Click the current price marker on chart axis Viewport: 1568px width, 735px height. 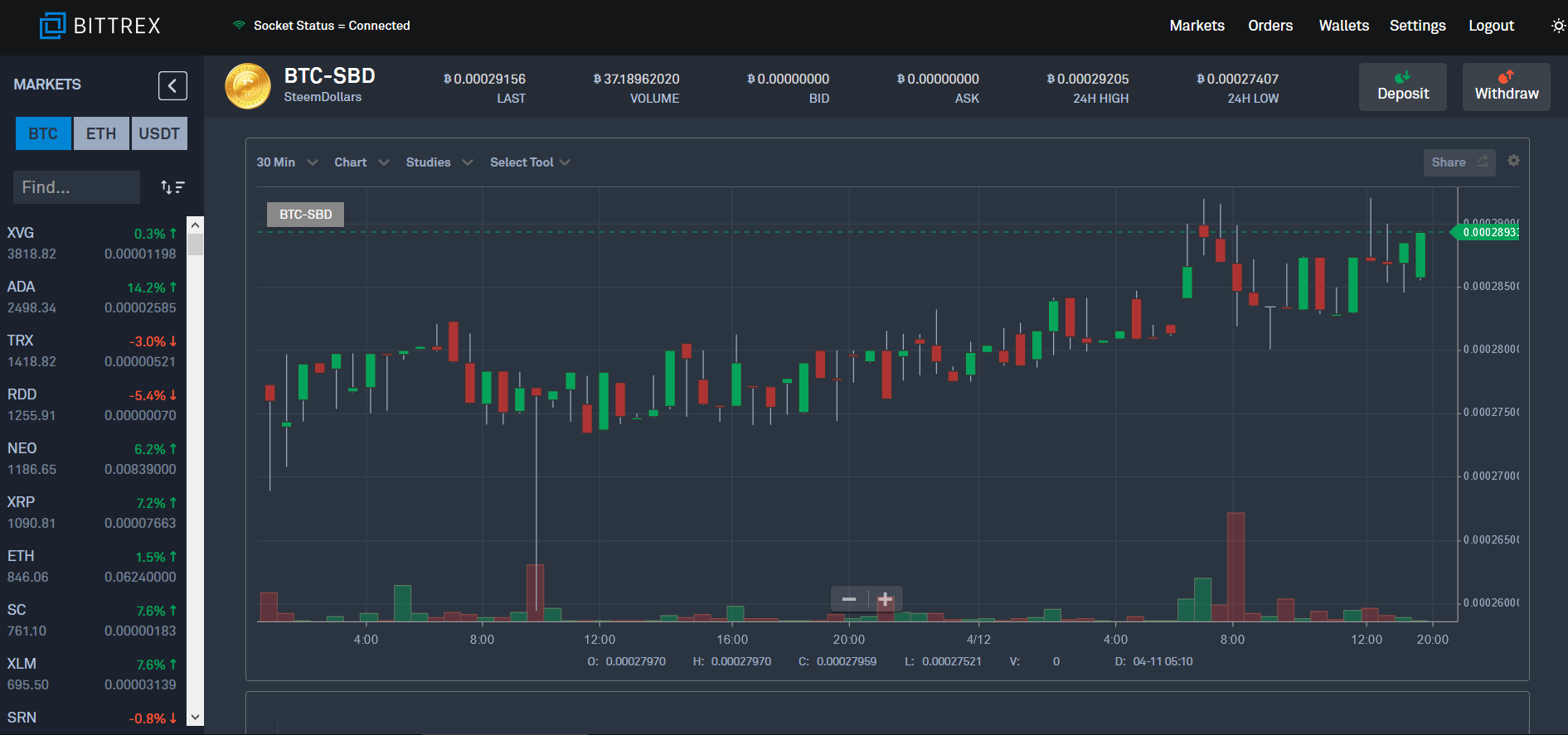coord(1486,232)
